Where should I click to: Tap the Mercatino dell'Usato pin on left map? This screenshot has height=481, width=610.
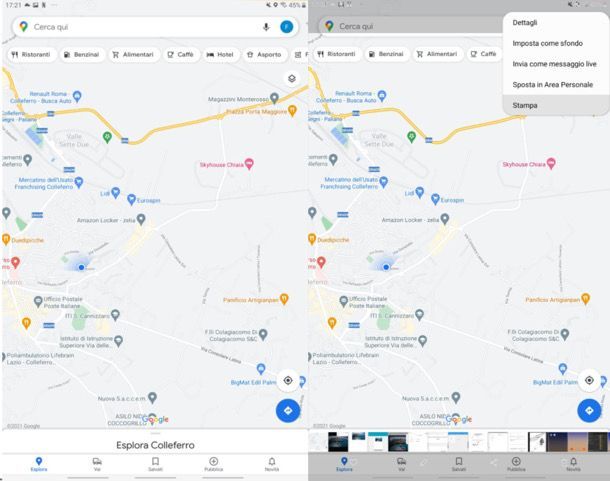[79, 182]
